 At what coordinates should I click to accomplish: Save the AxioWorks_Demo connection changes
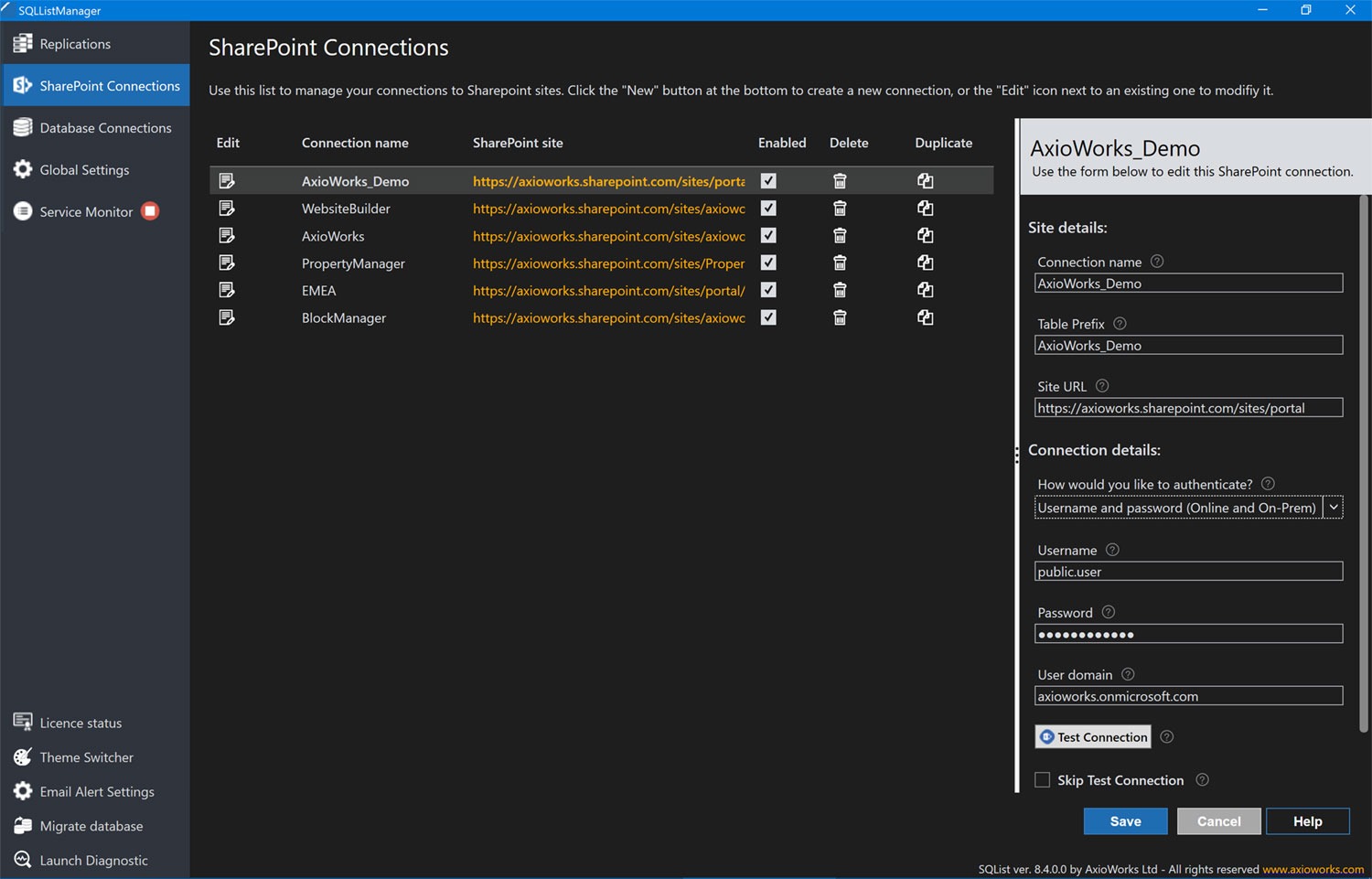coord(1125,820)
